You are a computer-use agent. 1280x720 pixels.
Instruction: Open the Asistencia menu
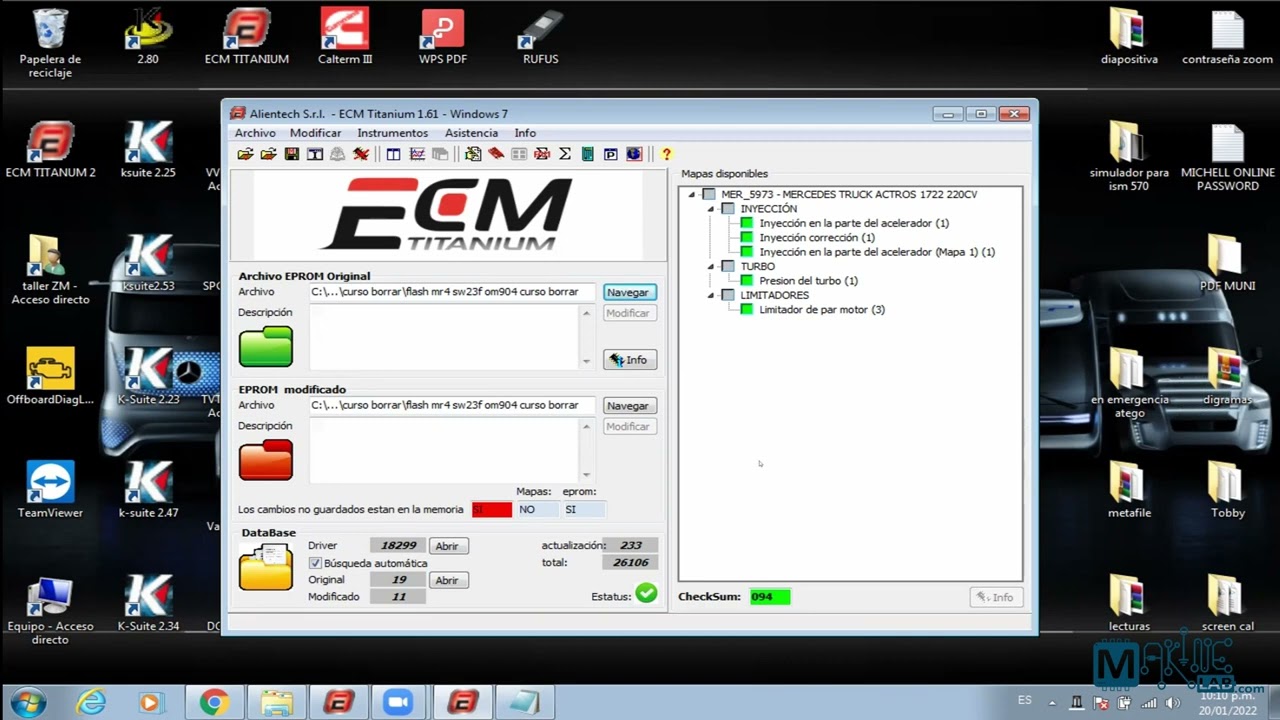pyautogui.click(x=471, y=133)
